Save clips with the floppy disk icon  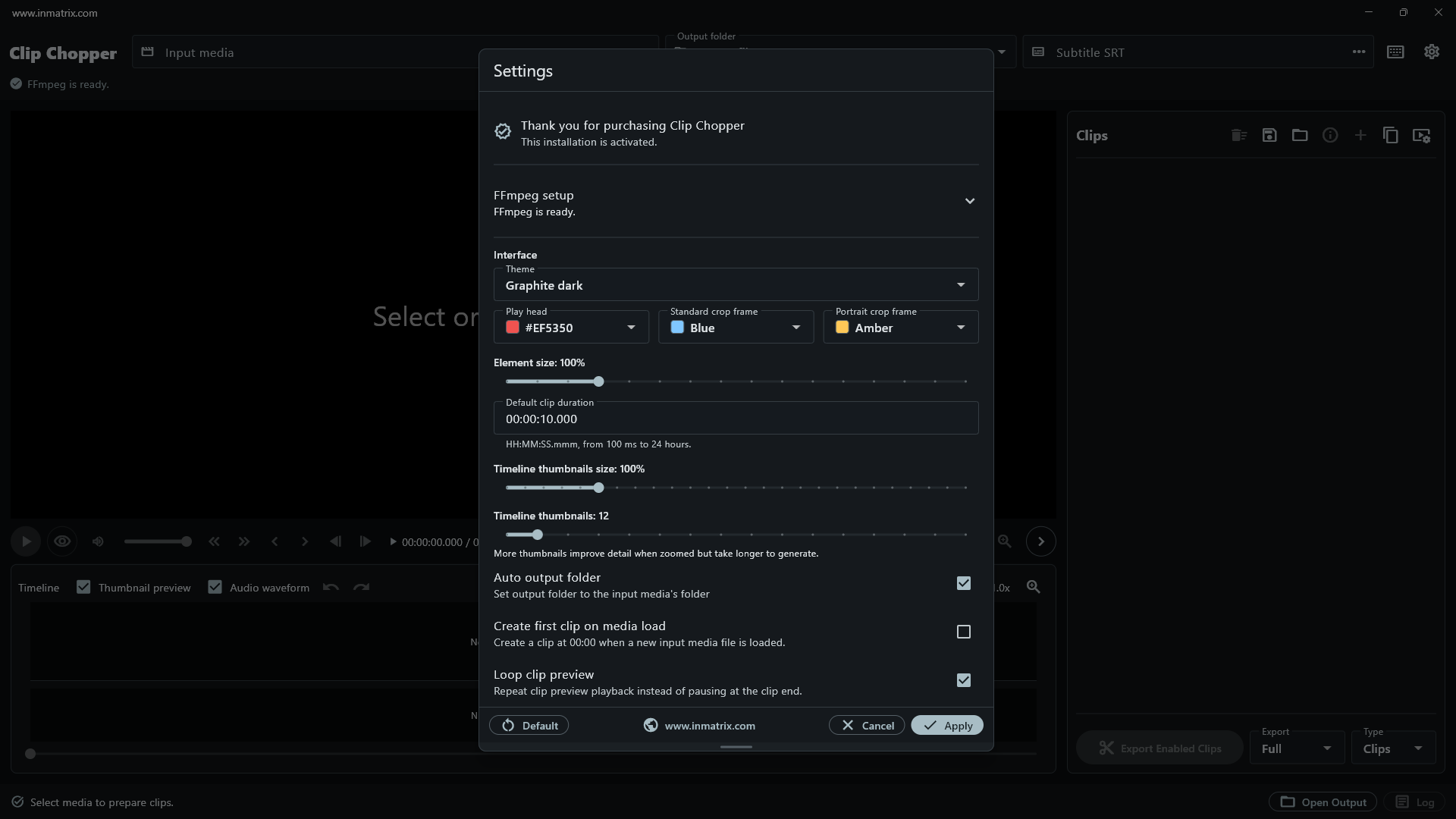1269,135
